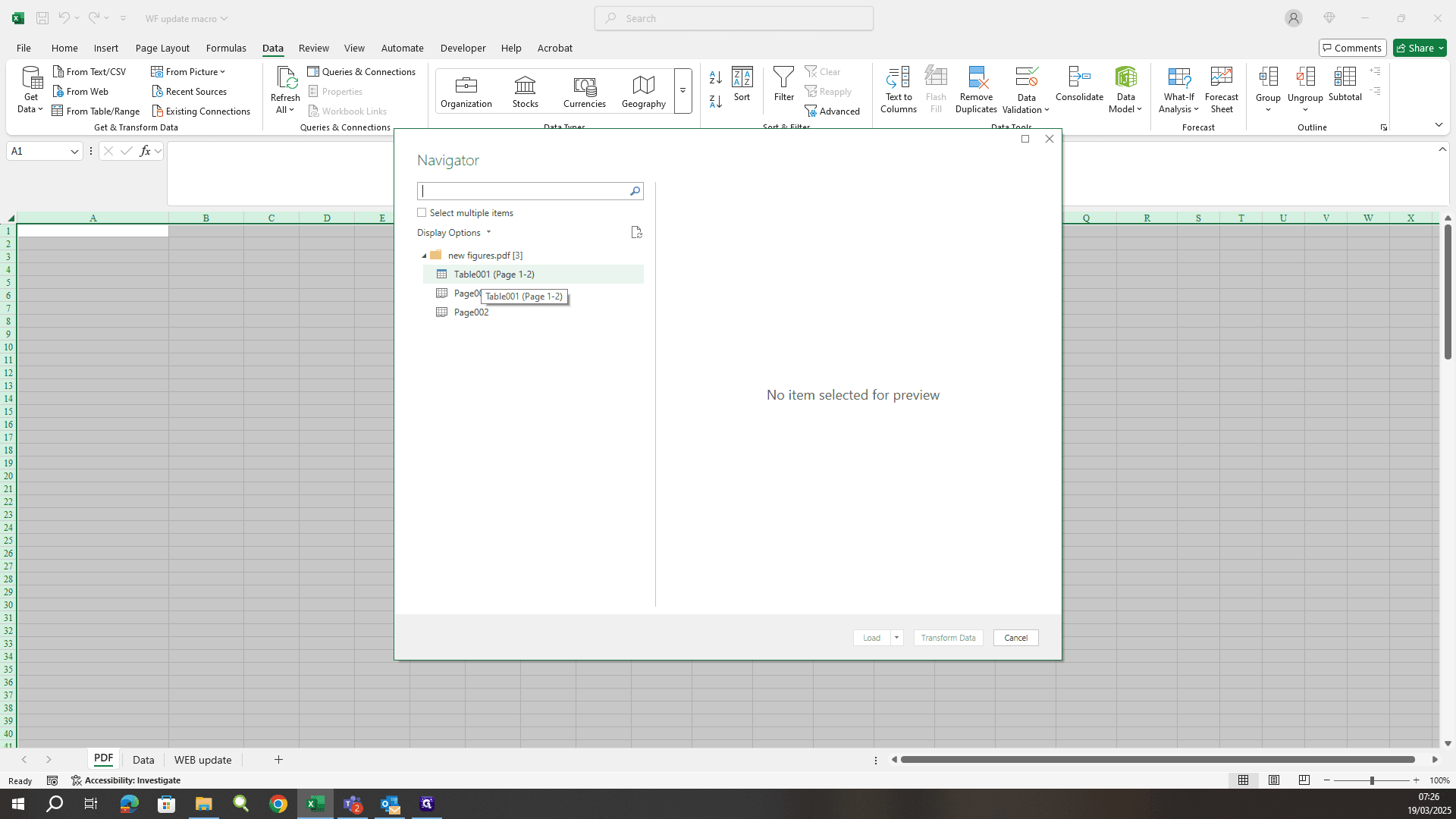Click zoom out minus button
The height and width of the screenshot is (819, 1456).
[x=1326, y=780]
